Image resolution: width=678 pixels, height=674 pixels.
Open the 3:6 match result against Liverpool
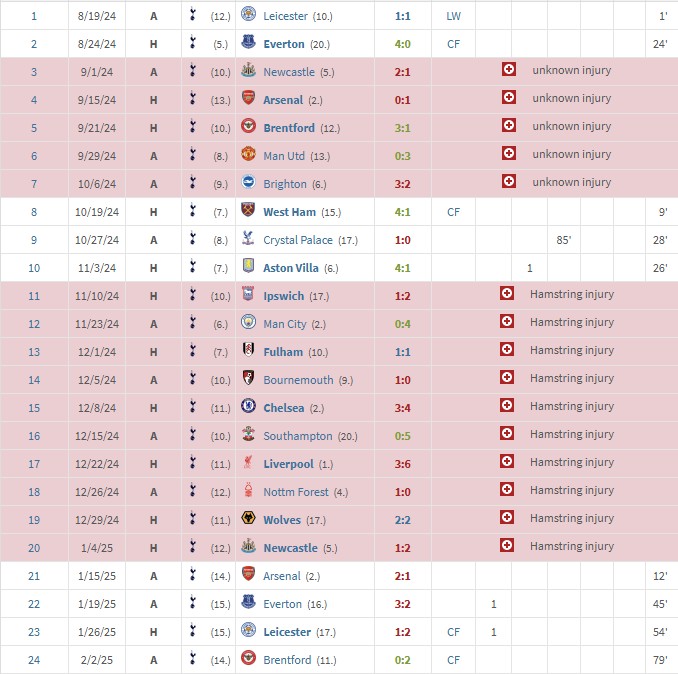pos(400,464)
